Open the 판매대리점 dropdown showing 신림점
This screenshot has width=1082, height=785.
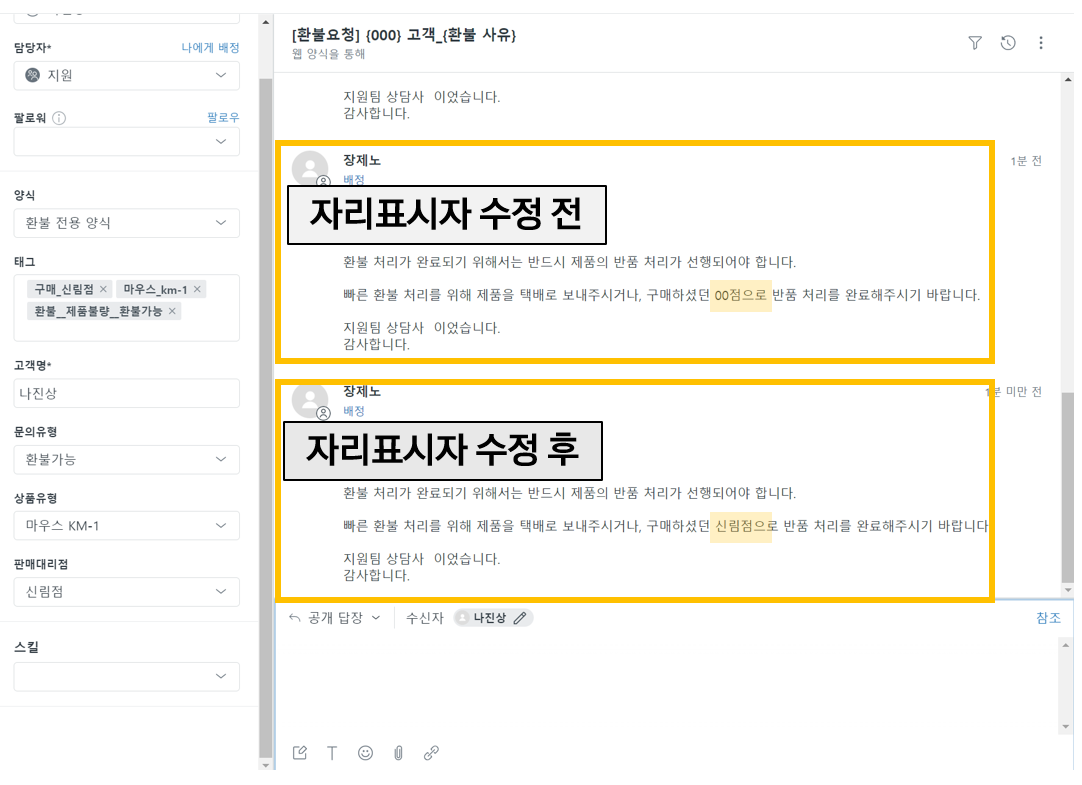coord(126,591)
